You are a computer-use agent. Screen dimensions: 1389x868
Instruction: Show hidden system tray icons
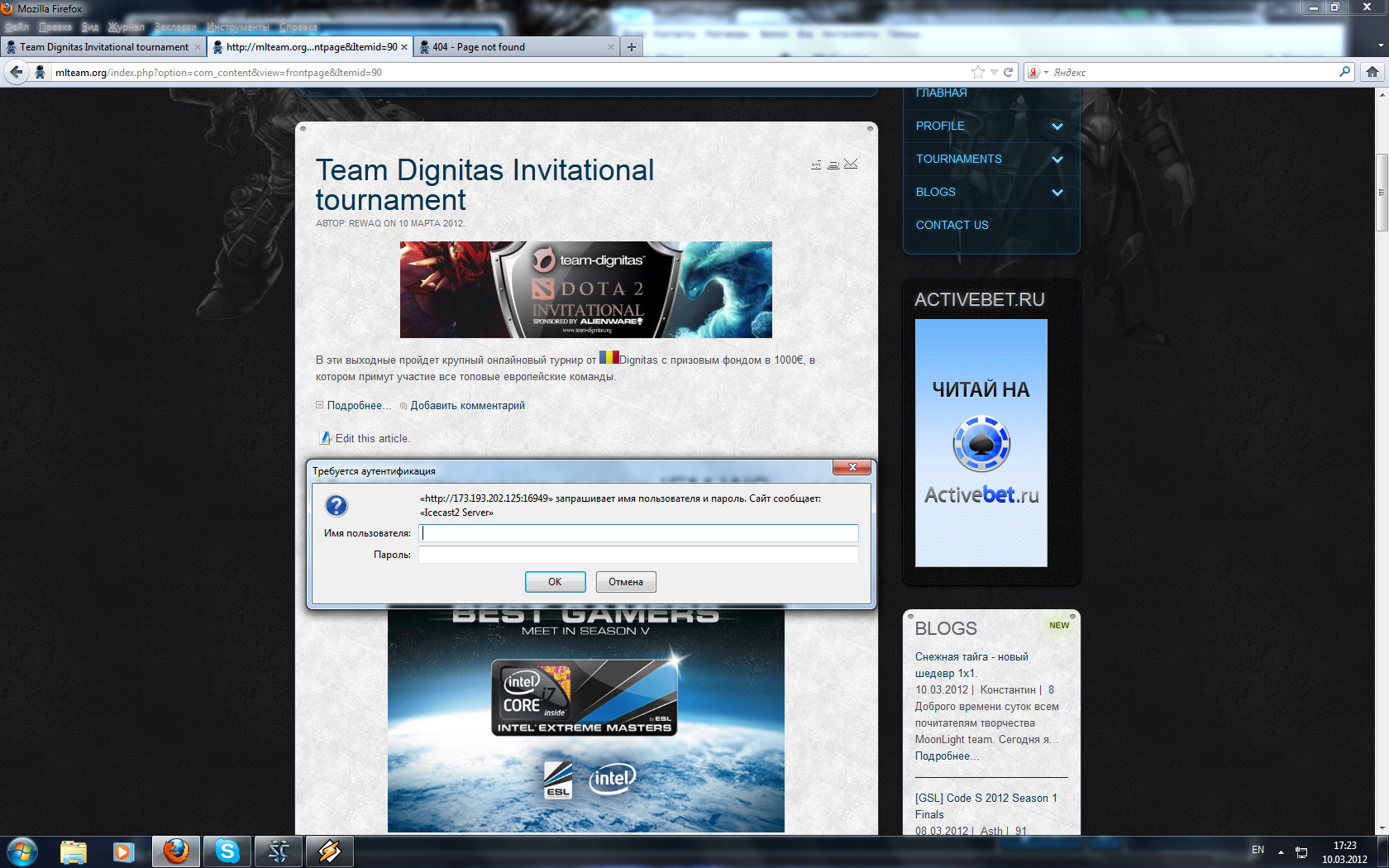(1281, 851)
